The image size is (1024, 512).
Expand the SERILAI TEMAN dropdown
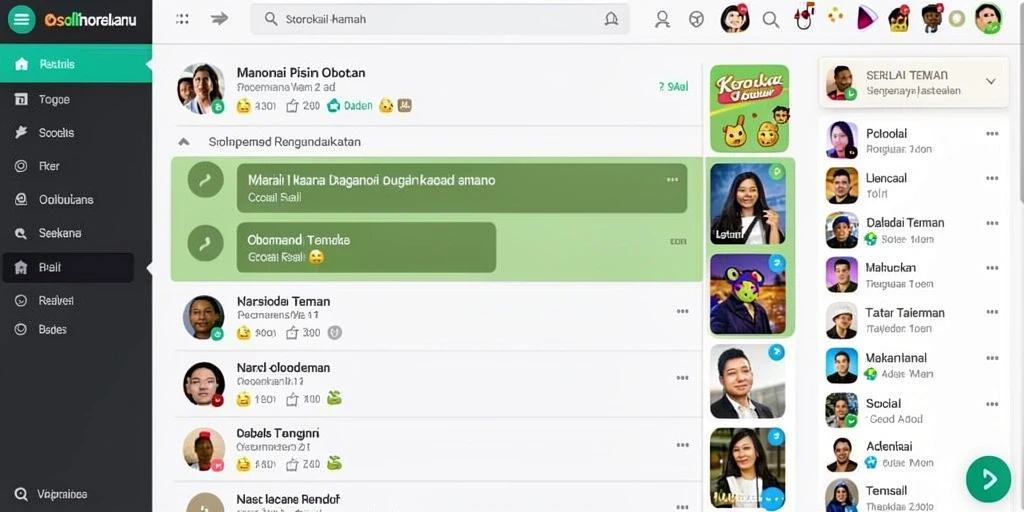pyautogui.click(x=990, y=82)
